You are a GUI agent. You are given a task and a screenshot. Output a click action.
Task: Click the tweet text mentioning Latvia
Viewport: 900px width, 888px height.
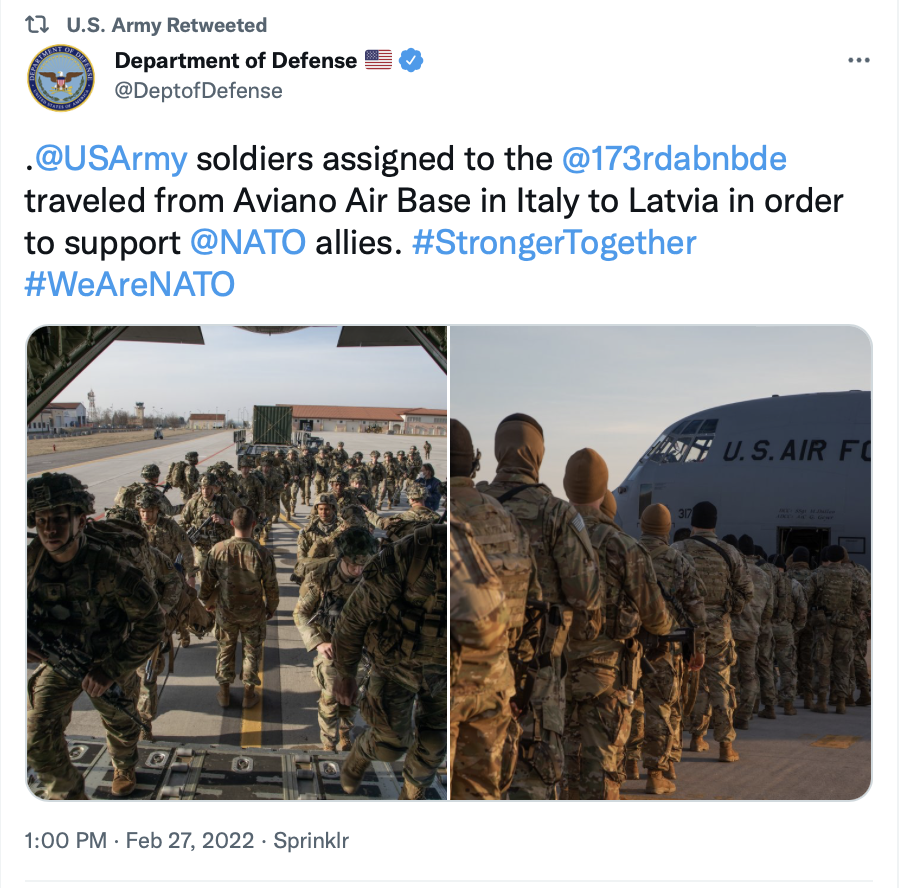coord(673,201)
